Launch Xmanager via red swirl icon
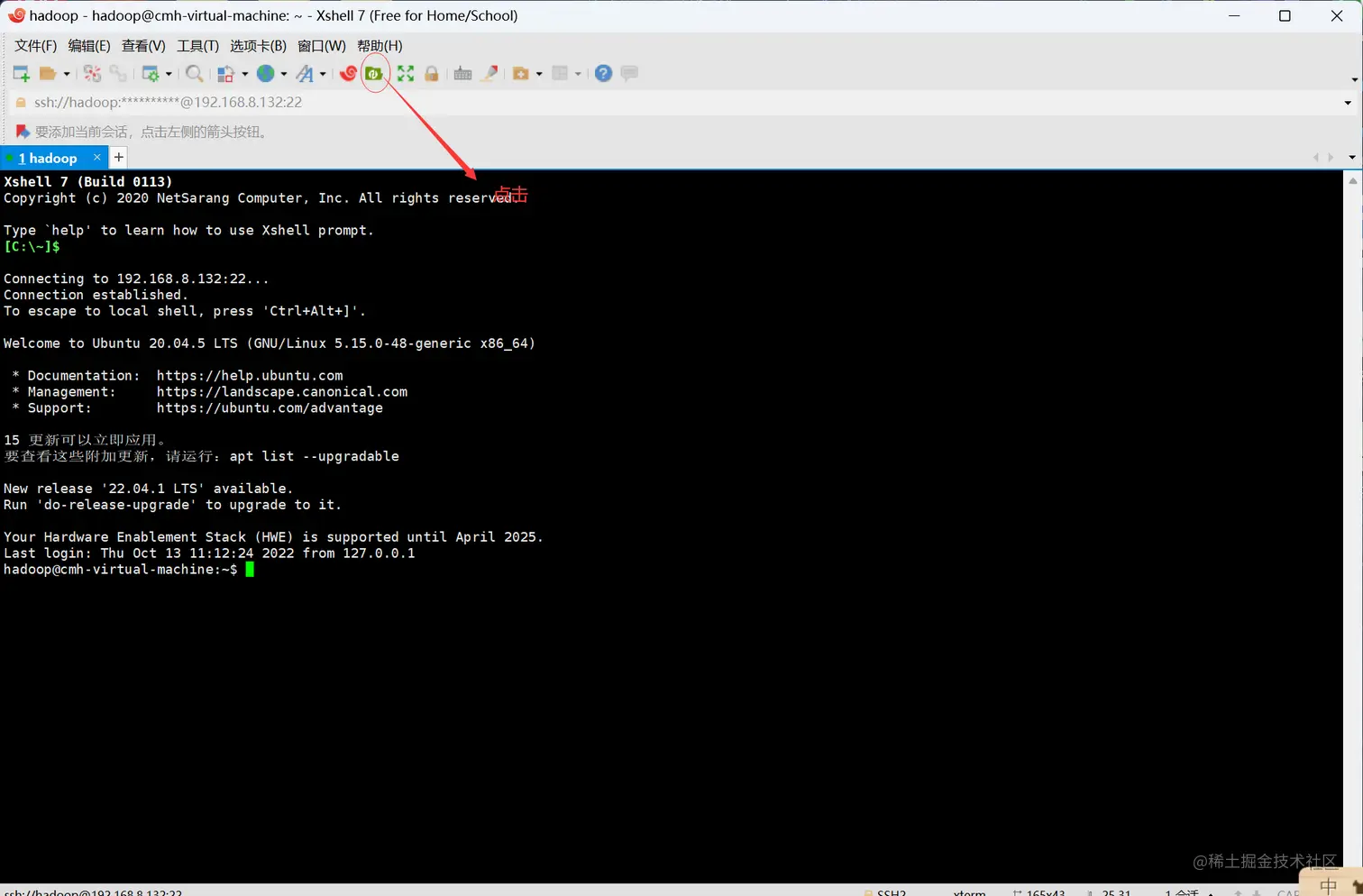Image resolution: width=1363 pixels, height=896 pixels. click(x=348, y=74)
